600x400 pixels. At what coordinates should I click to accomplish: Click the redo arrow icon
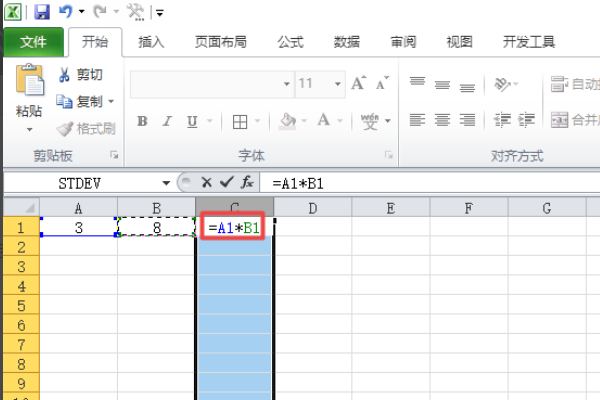[x=100, y=12]
